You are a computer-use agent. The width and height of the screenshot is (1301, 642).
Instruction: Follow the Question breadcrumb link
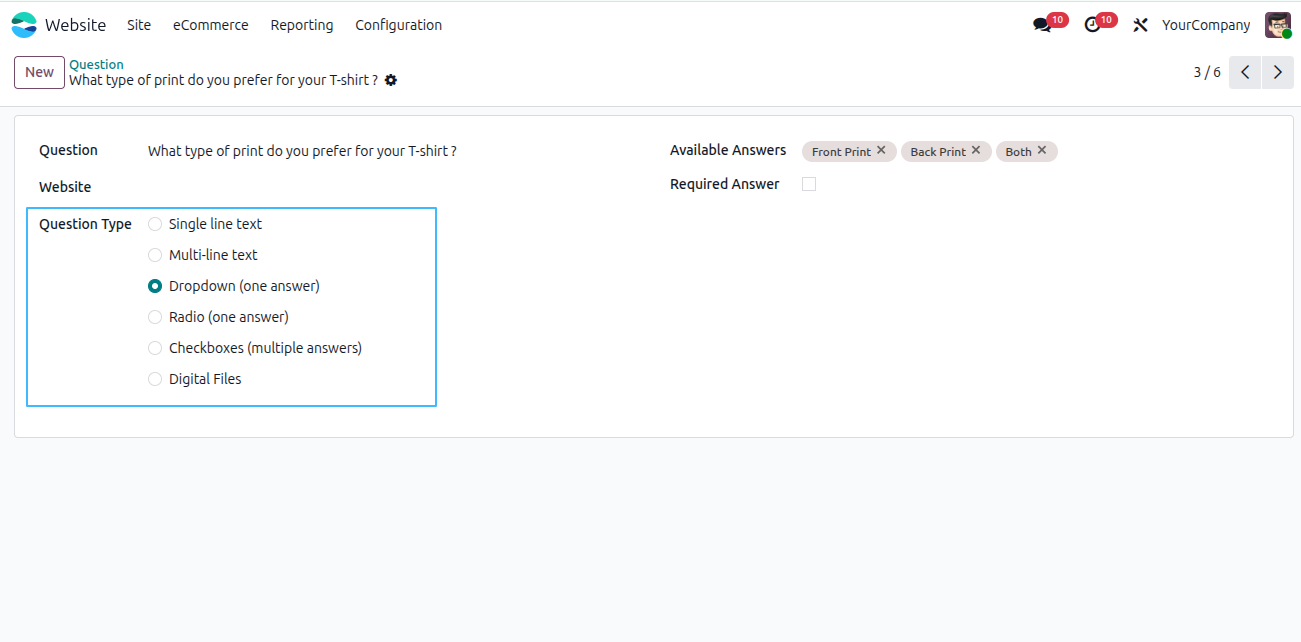click(96, 65)
